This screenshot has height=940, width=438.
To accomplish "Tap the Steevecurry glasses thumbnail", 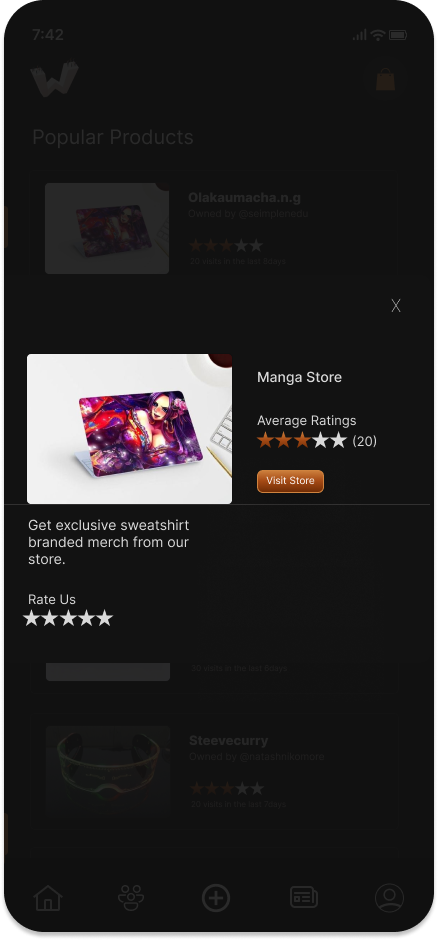I will point(108,771).
